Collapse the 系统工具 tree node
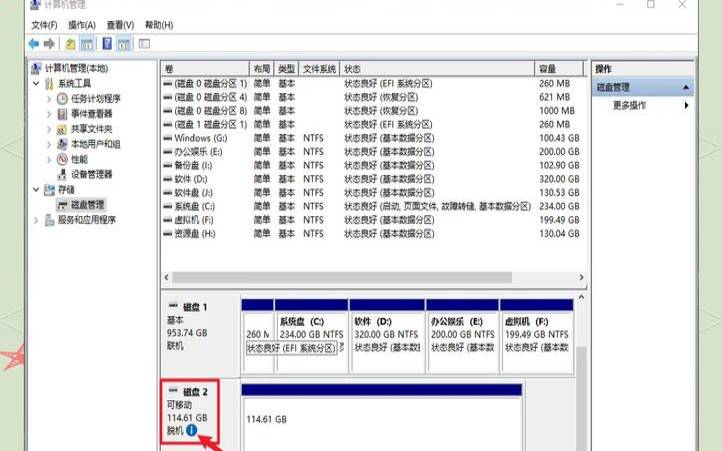 click(37, 84)
